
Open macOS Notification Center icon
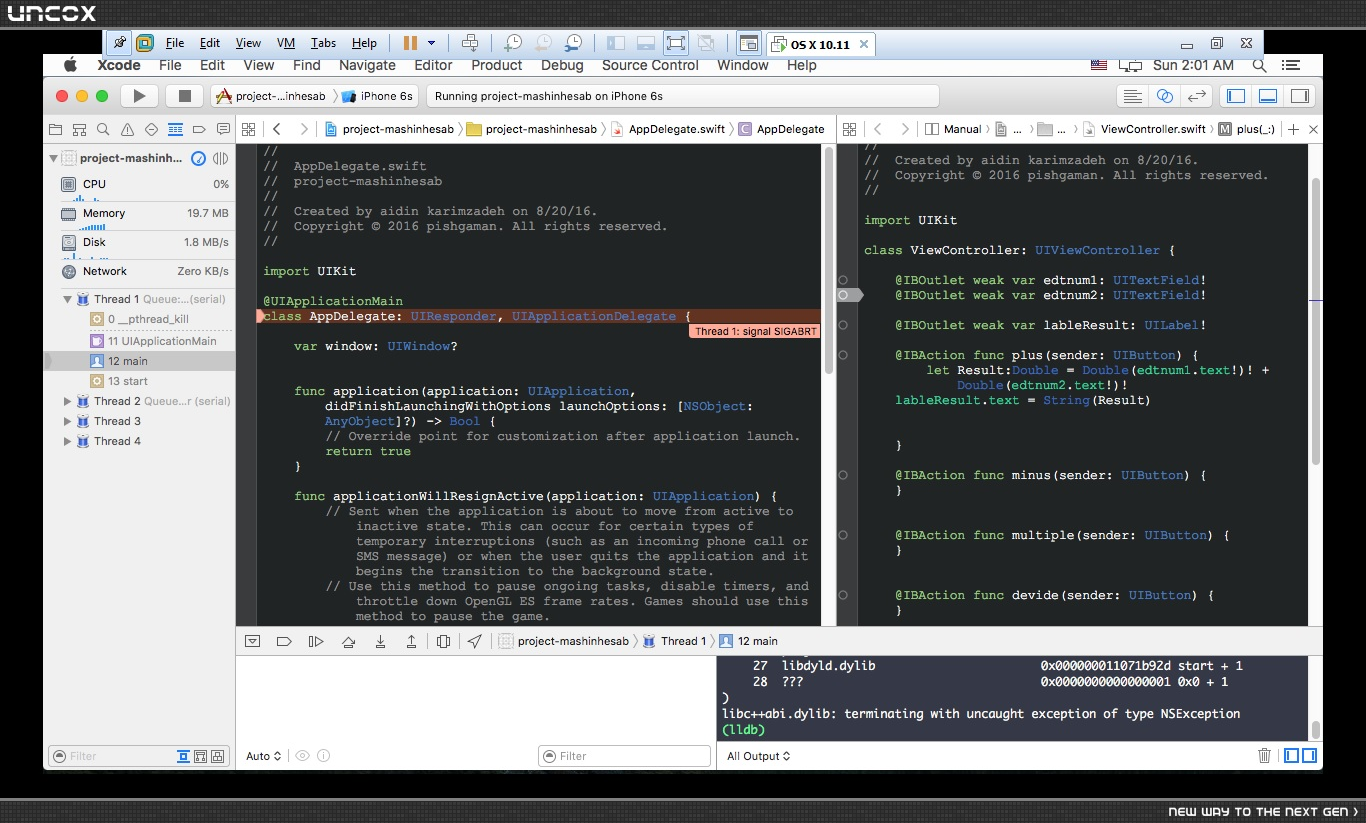coord(1291,65)
